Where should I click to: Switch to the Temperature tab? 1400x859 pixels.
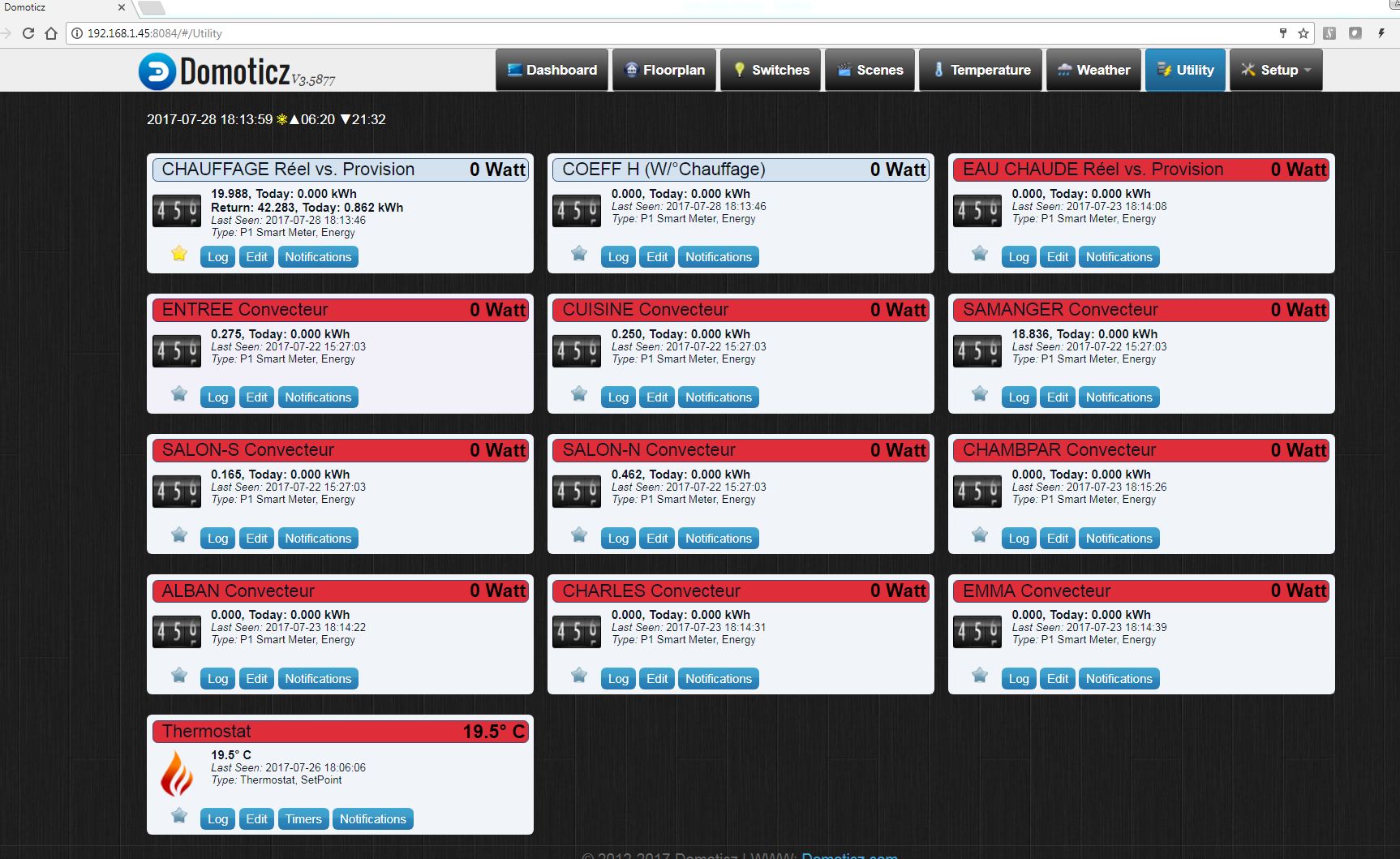coord(981,70)
